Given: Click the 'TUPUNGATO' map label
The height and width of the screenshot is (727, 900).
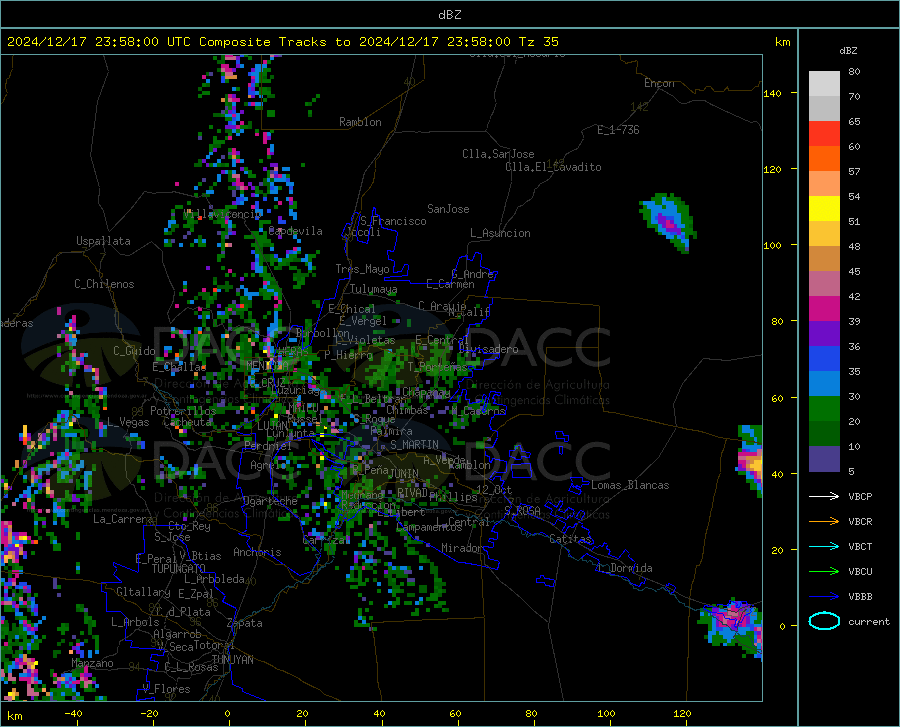Looking at the screenshot, I should click(x=179, y=569).
